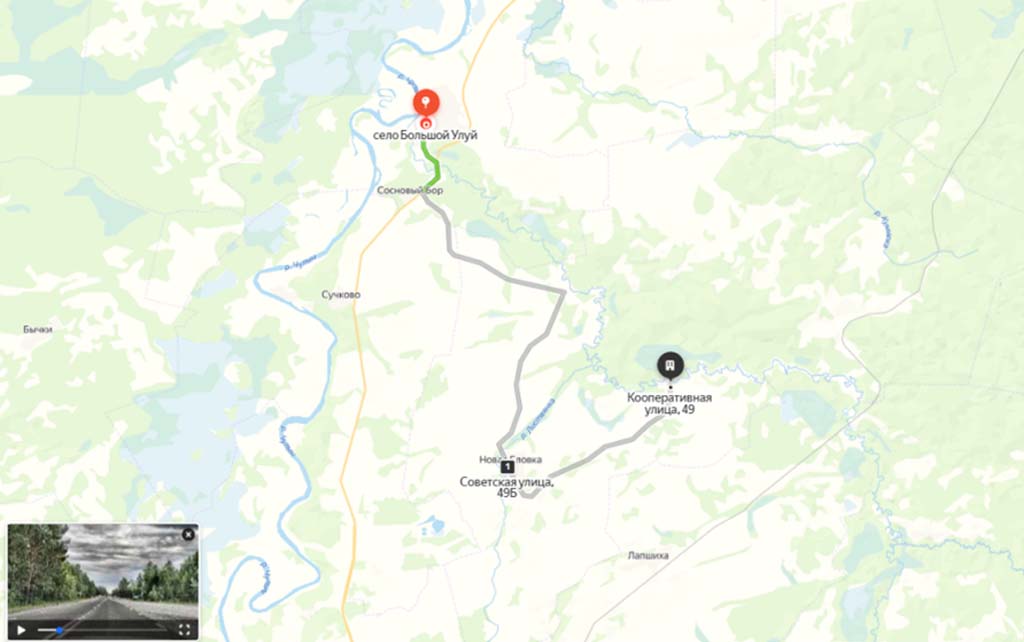
Task: Click the numbered waypoint 1 marker
Action: (x=507, y=467)
